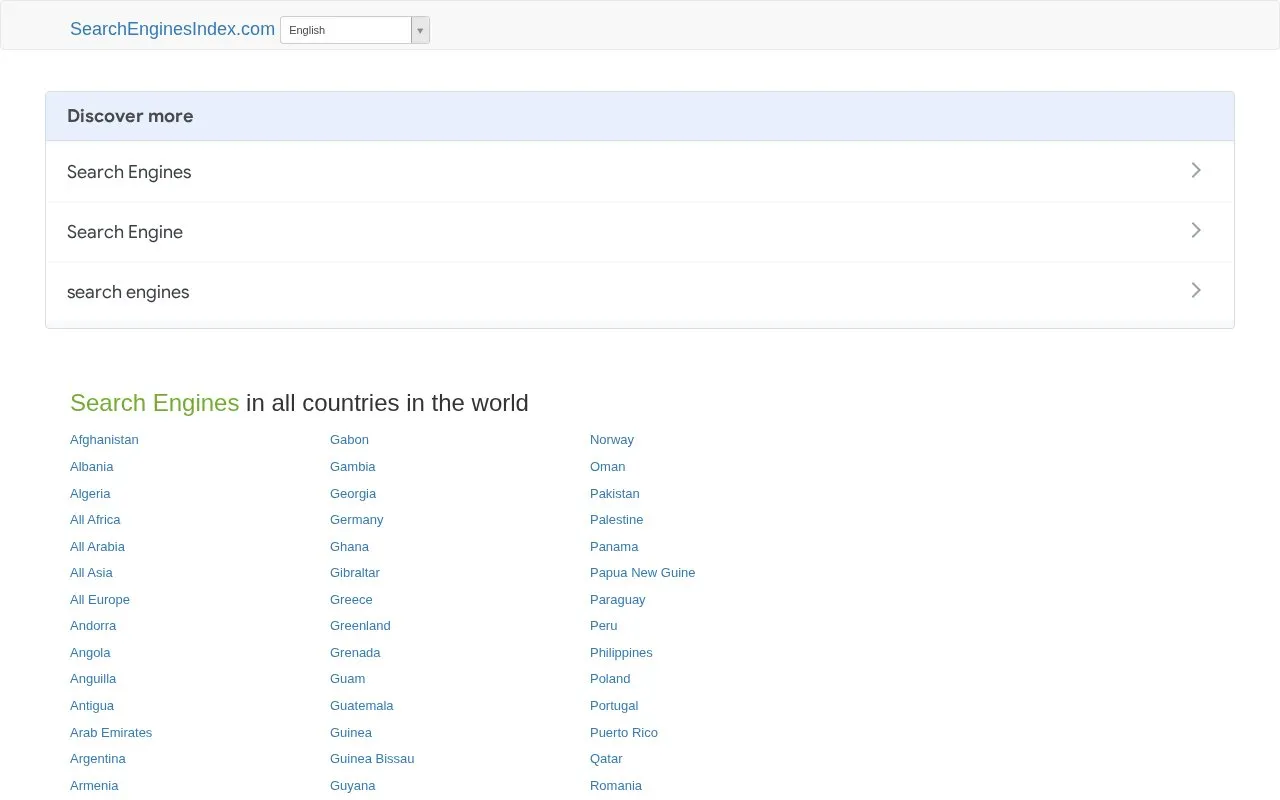This screenshot has height=800, width=1280.
Task: Visit the Philippines search engines page
Action: tap(621, 653)
